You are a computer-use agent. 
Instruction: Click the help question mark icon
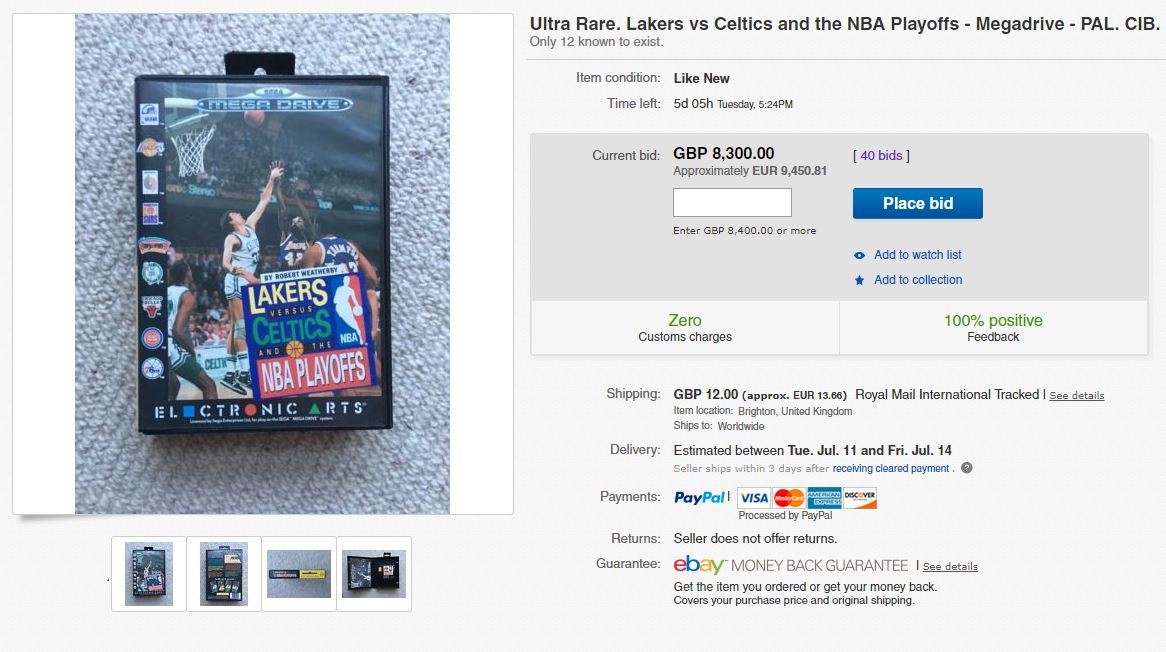point(966,468)
